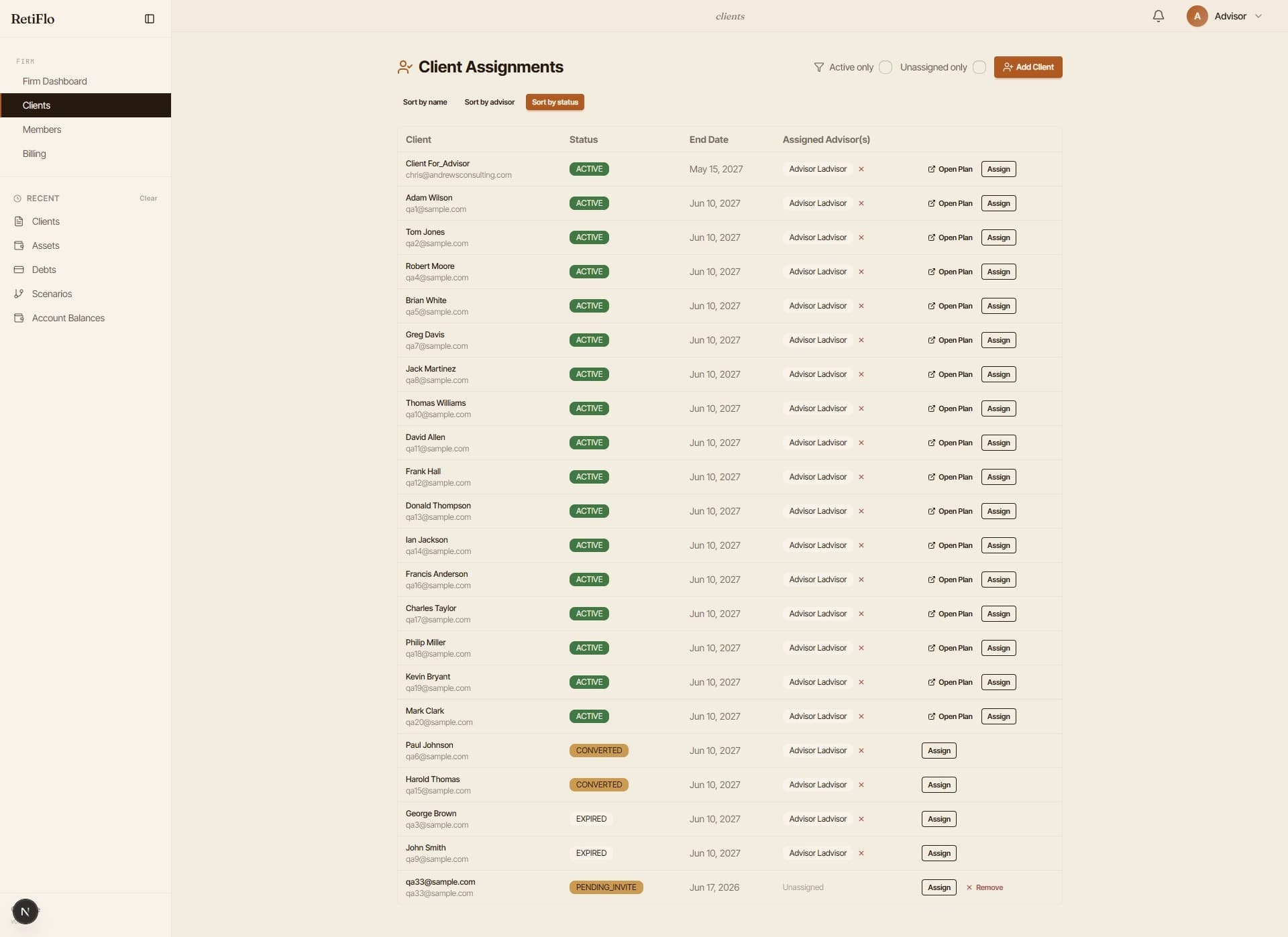Open Plan for Client For_Advisor
Screen dimensions: 1288x937
pos(950,169)
